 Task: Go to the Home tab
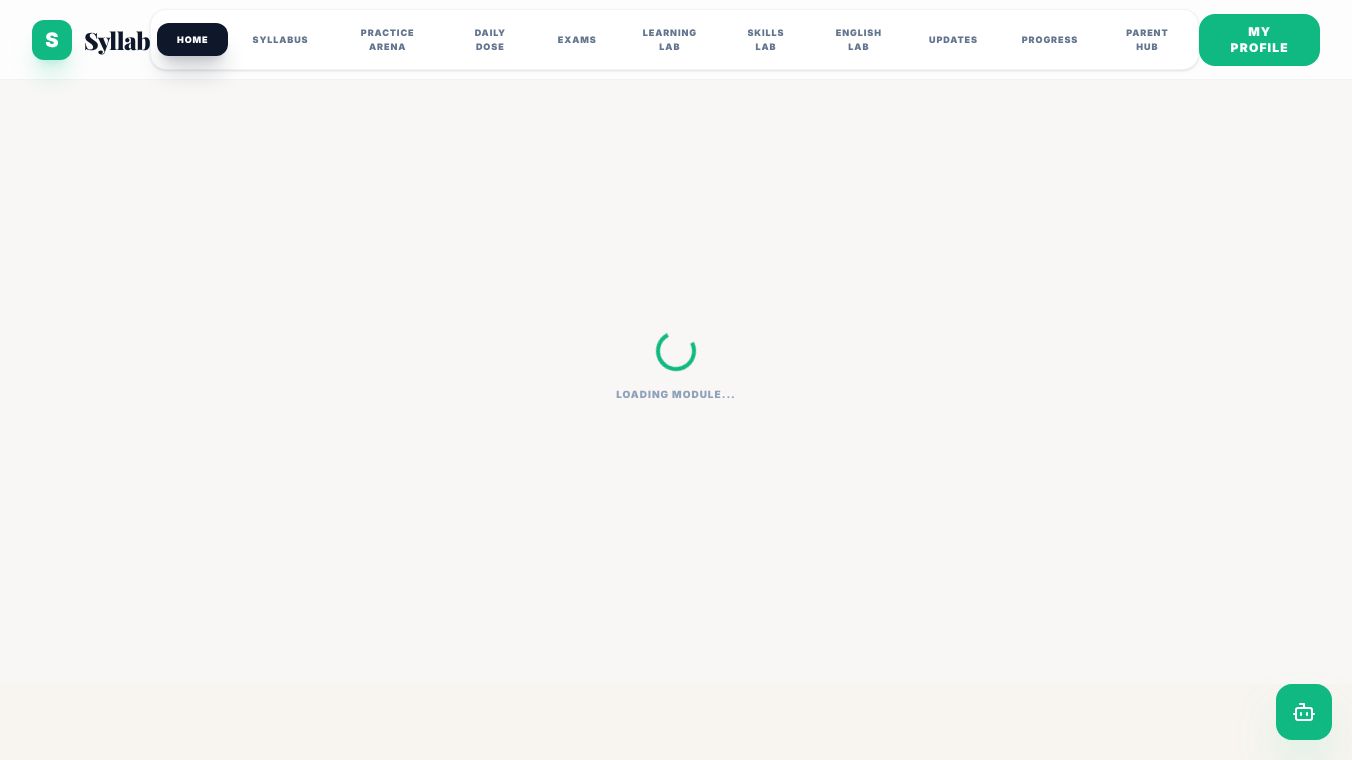click(192, 40)
